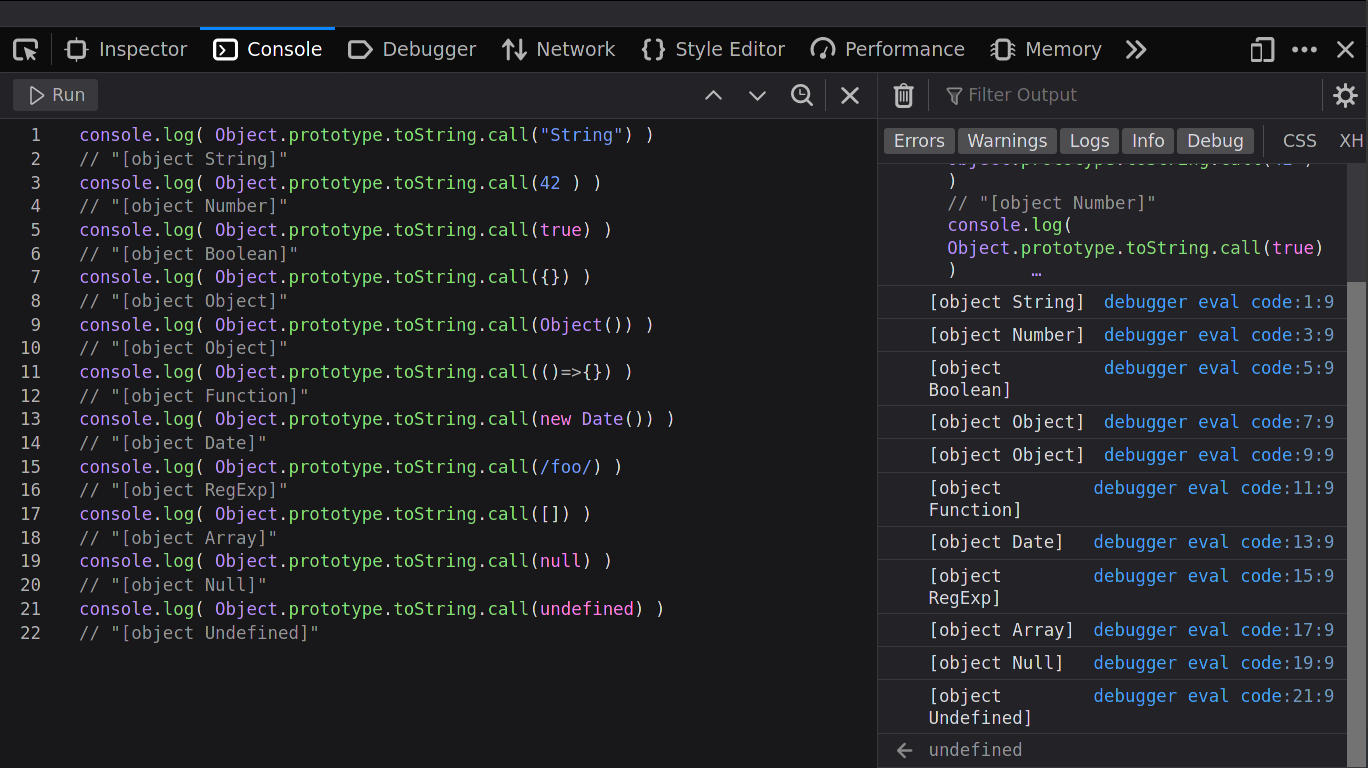The height and width of the screenshot is (768, 1368).
Task: Toggle the XHR filter
Action: click(1352, 141)
